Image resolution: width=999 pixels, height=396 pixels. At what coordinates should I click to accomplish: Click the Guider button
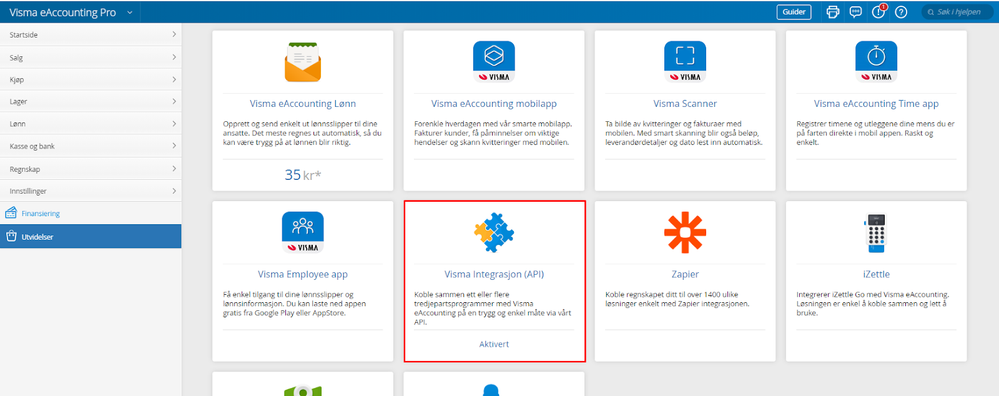(794, 12)
